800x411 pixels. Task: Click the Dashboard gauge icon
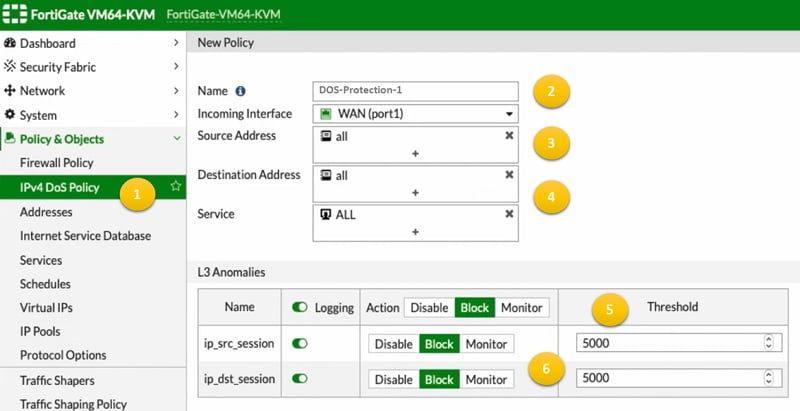click(x=10, y=43)
